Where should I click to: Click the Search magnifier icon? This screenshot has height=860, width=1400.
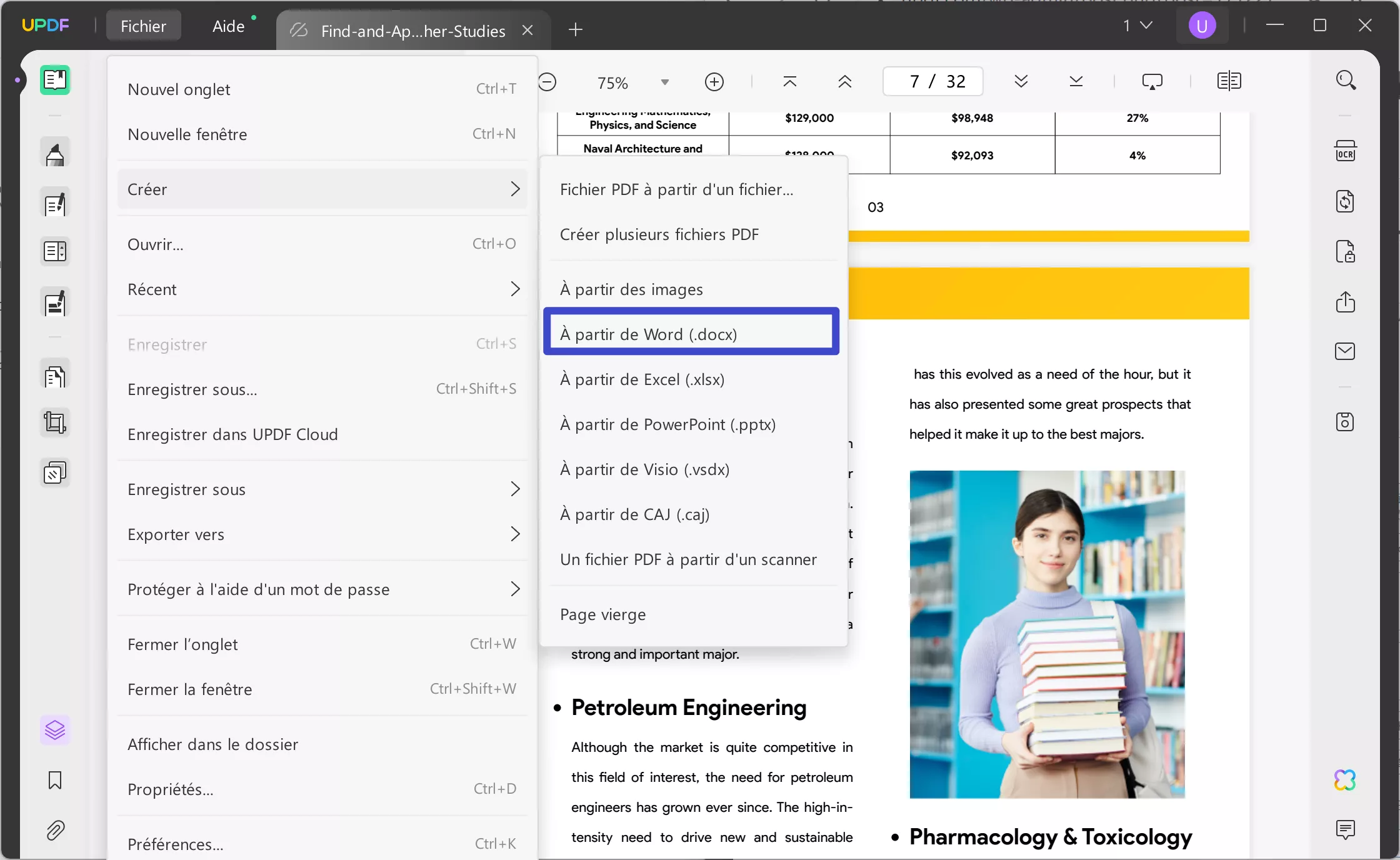1346,81
